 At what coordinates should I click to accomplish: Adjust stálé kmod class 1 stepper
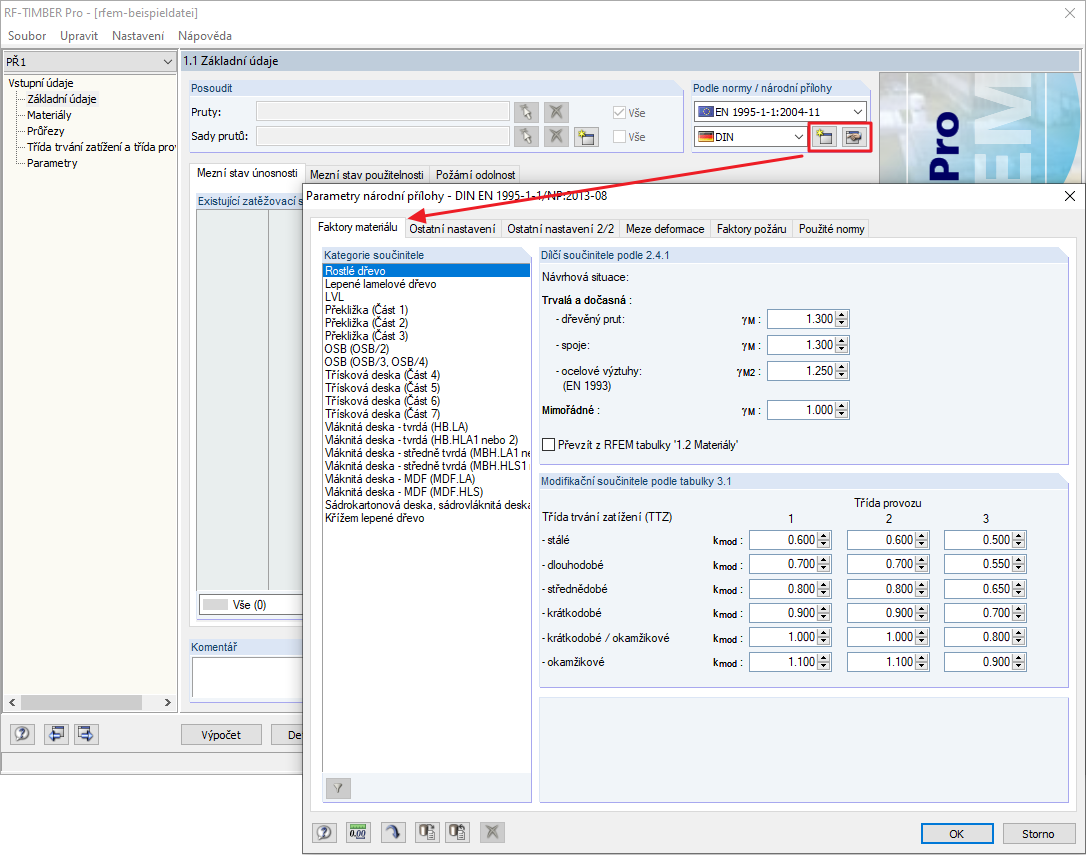824,540
